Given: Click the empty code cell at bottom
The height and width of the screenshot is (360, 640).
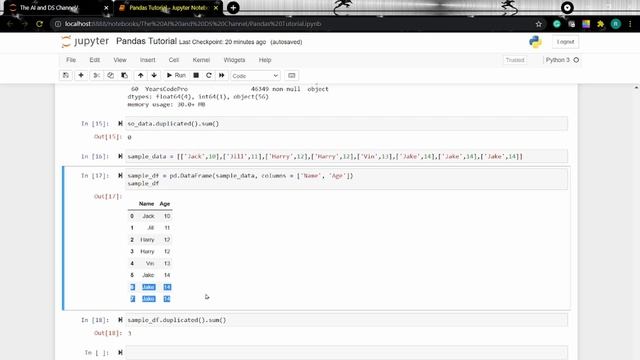Looking at the screenshot, I should click(346, 353).
